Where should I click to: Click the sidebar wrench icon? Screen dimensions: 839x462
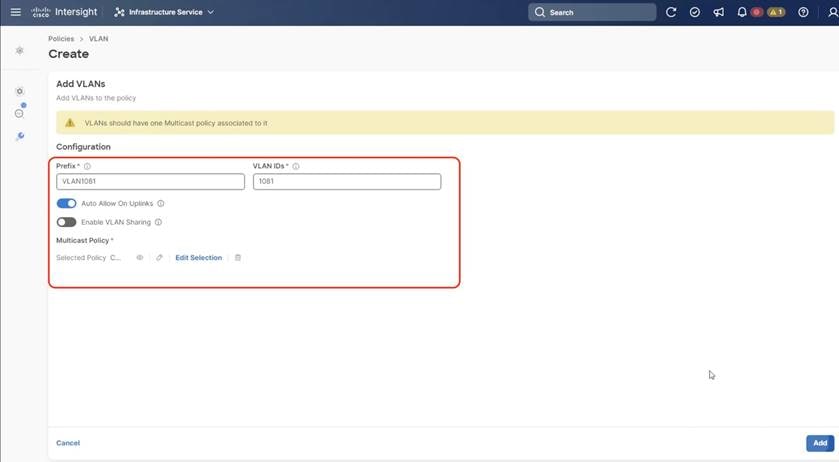tap(20, 137)
